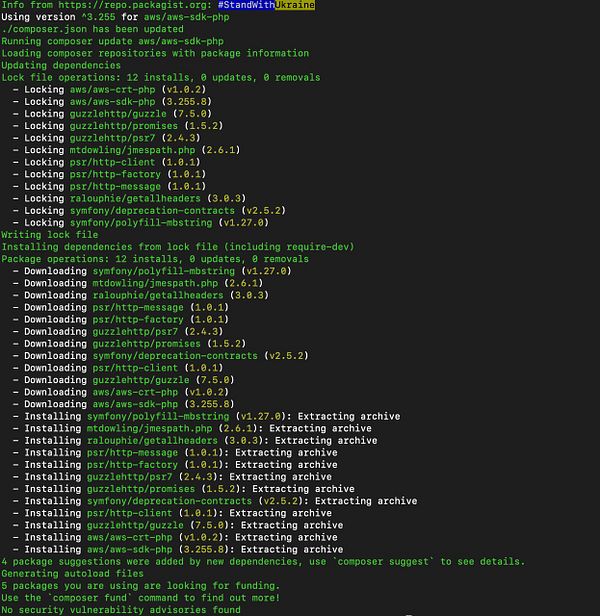Click "Installing mtdowling/jmespath.php" extracting line
Viewport: 600px width, 616px height.
coord(192,429)
